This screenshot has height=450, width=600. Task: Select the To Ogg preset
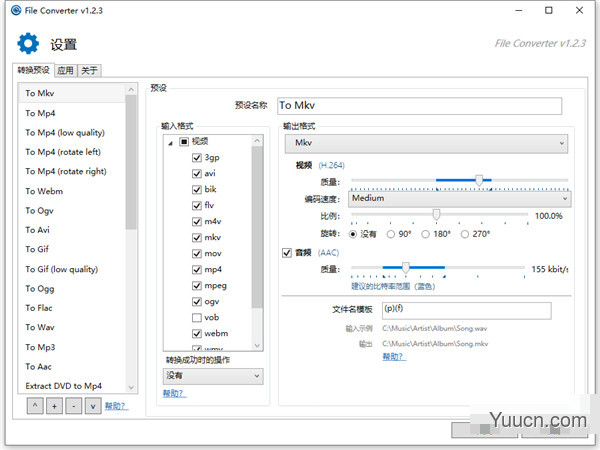(x=72, y=289)
